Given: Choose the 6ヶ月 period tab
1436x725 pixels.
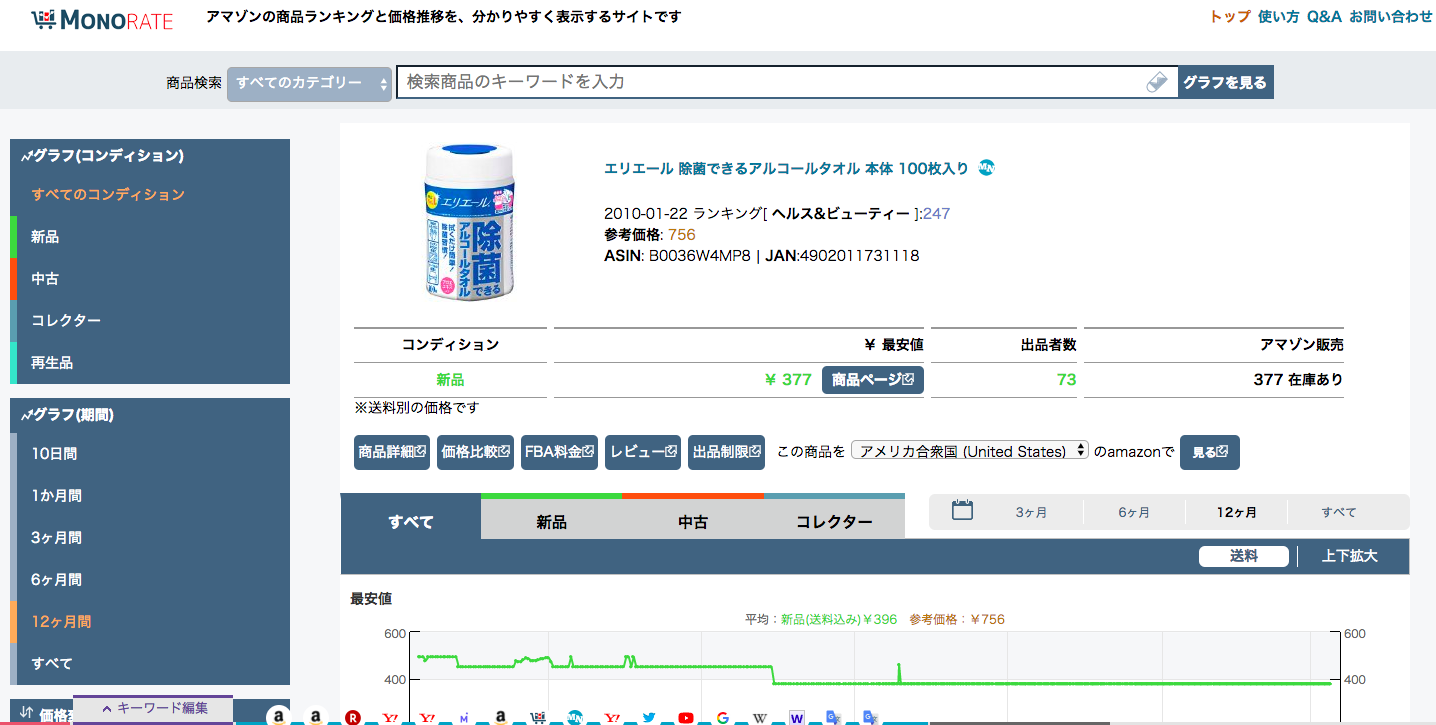Looking at the screenshot, I should tap(1134, 512).
